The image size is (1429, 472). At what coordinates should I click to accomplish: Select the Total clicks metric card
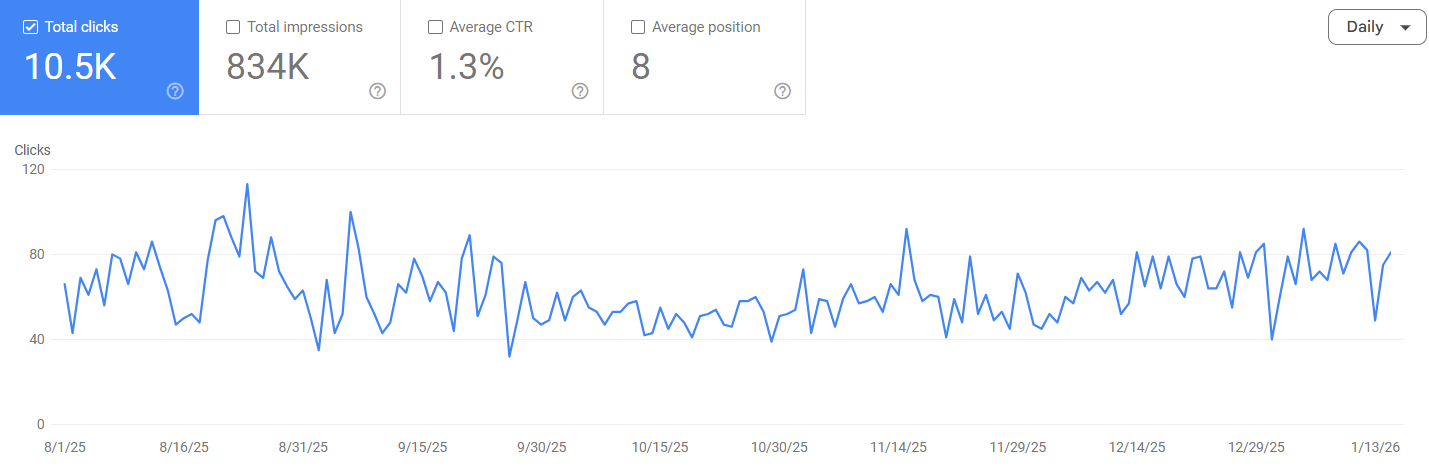click(100, 57)
